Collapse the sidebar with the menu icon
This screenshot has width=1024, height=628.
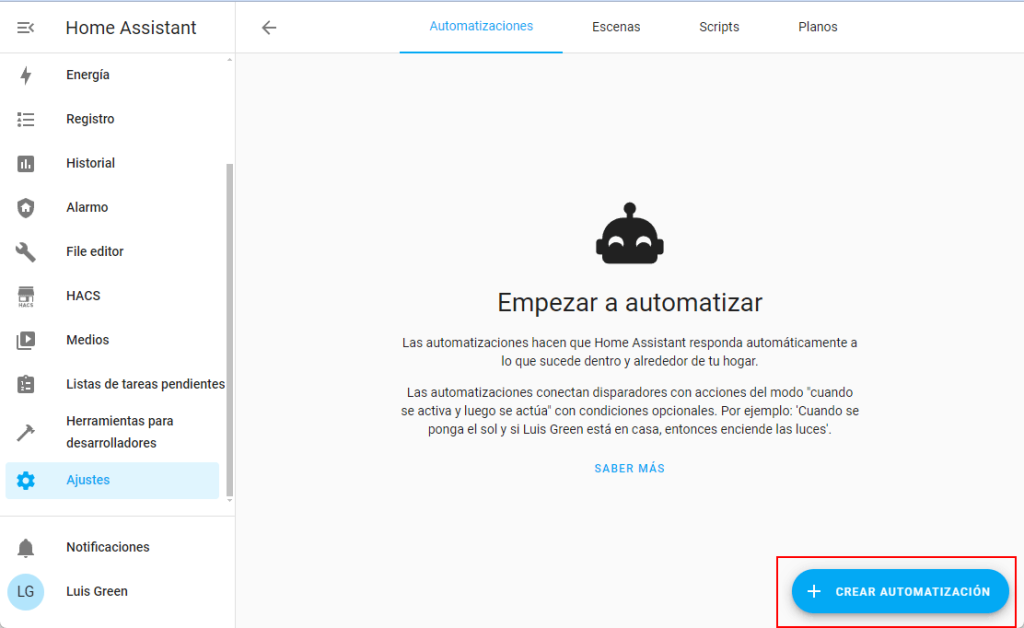(x=26, y=28)
